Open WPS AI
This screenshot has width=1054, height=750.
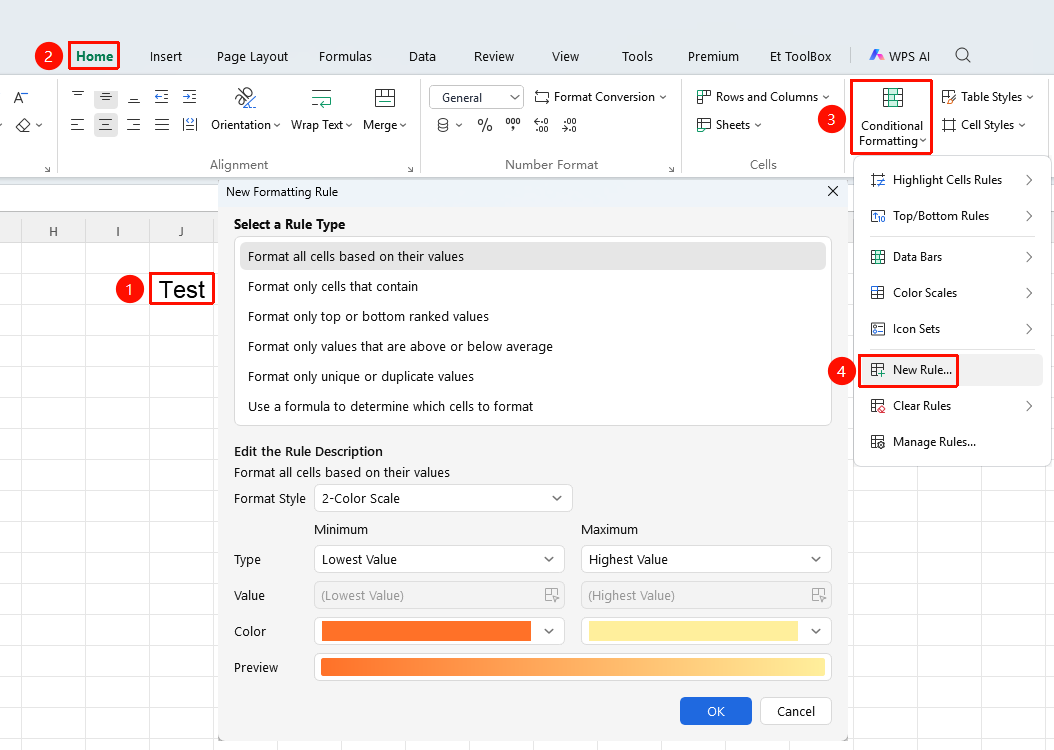(899, 56)
